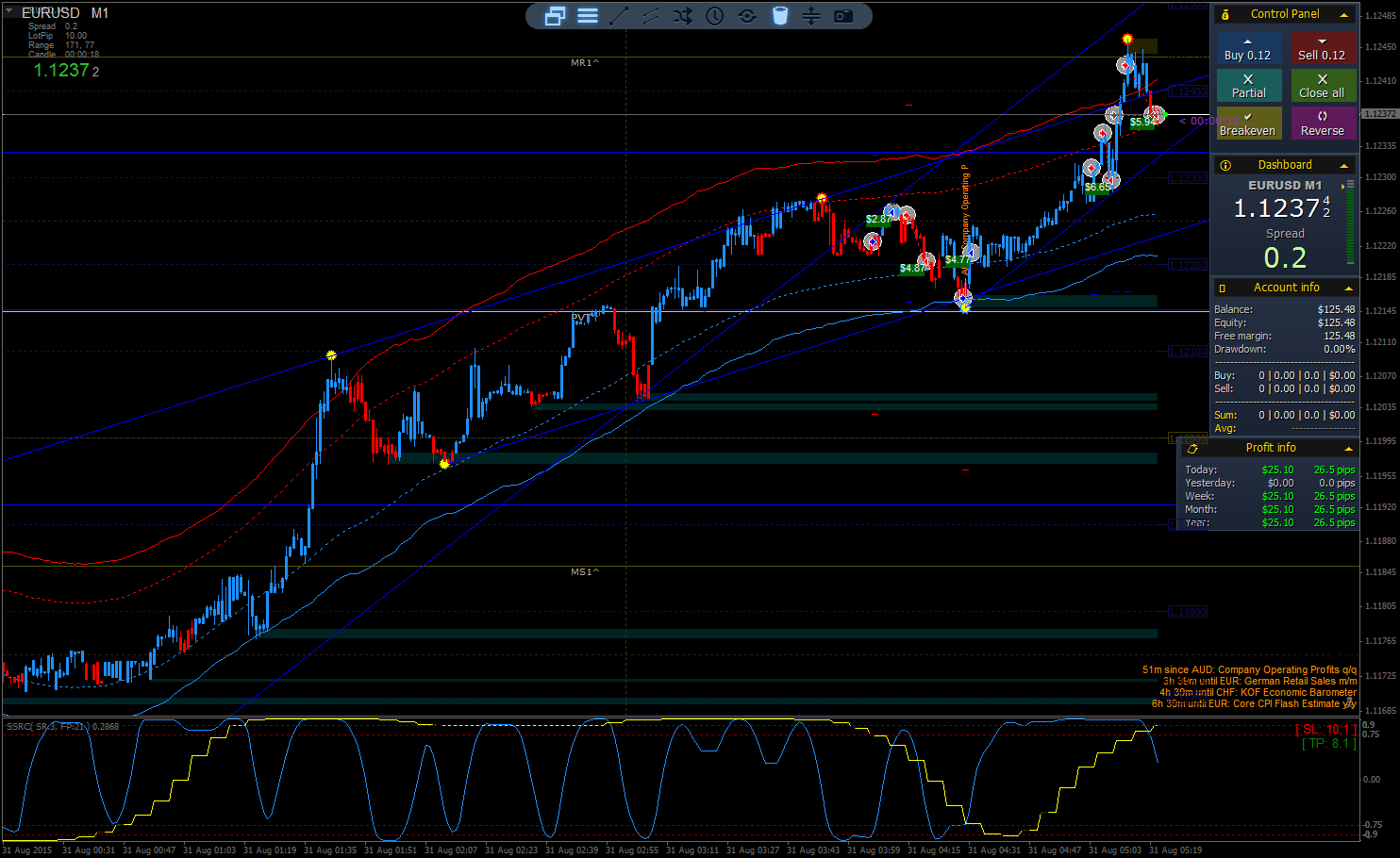Click the MS1 support level label

pyautogui.click(x=585, y=572)
